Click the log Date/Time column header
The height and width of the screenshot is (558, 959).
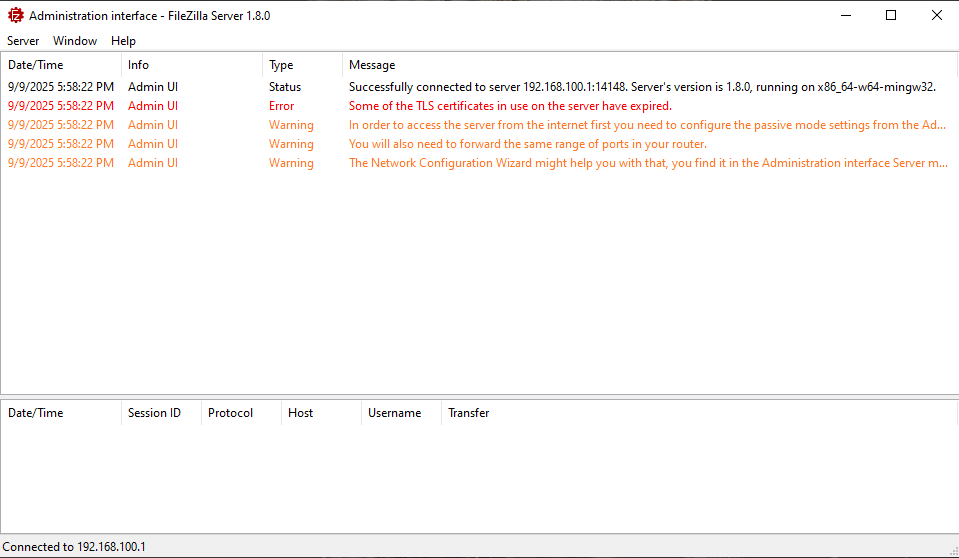click(61, 65)
